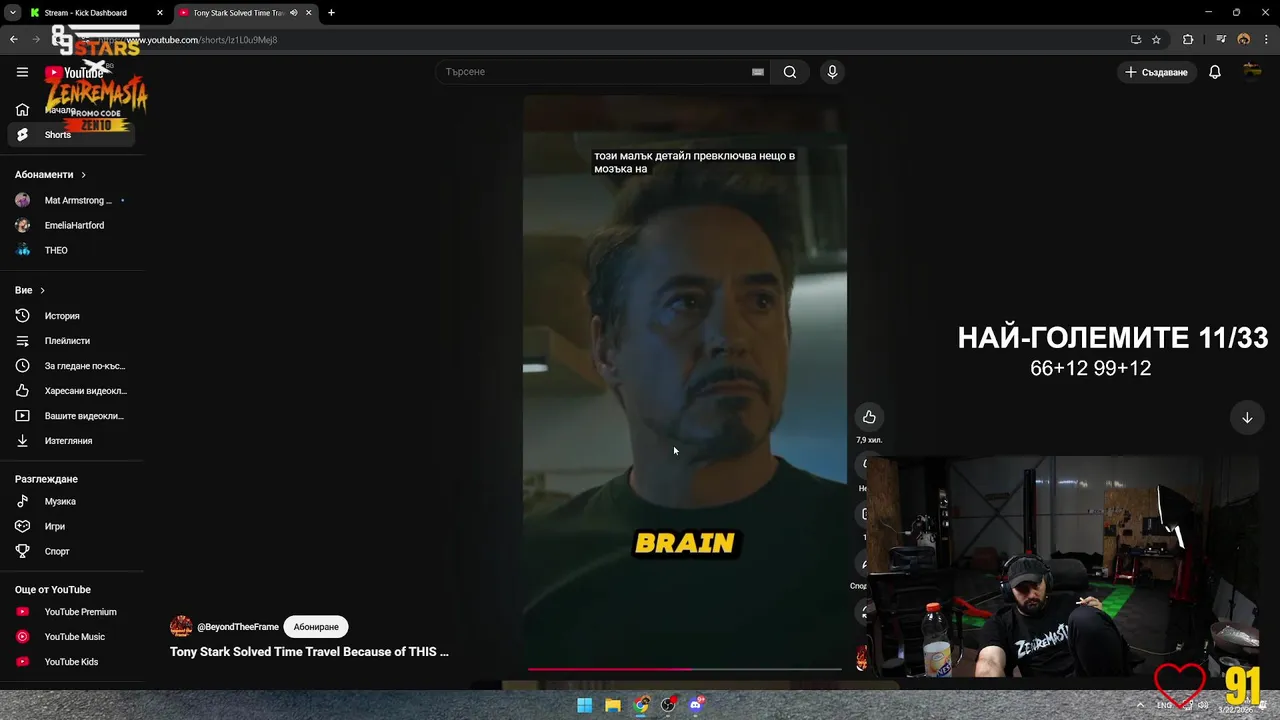The width and height of the screenshot is (1280, 720).
Task: Click the Създаване create button
Action: click(x=1156, y=72)
